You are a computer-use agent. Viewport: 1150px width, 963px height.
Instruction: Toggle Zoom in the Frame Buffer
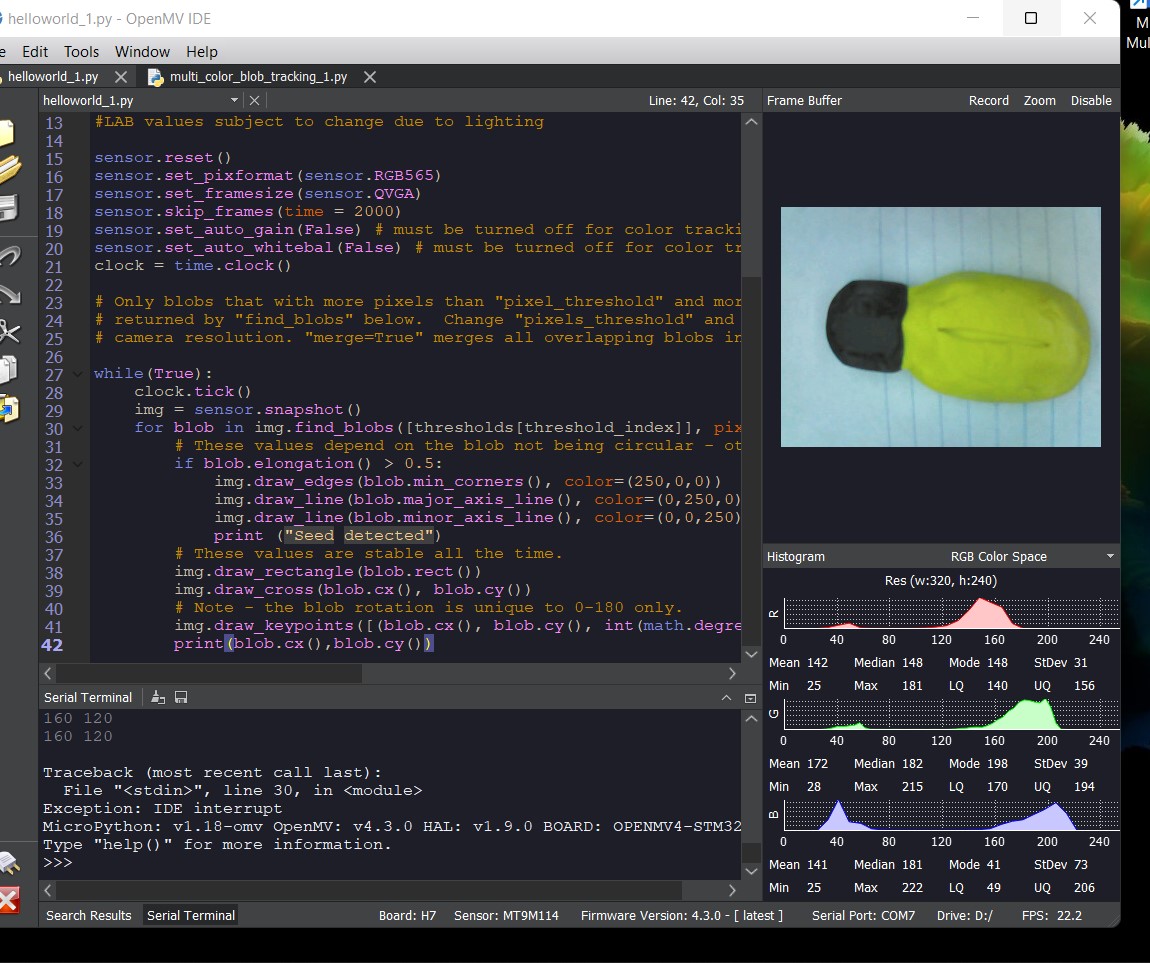(x=1039, y=100)
